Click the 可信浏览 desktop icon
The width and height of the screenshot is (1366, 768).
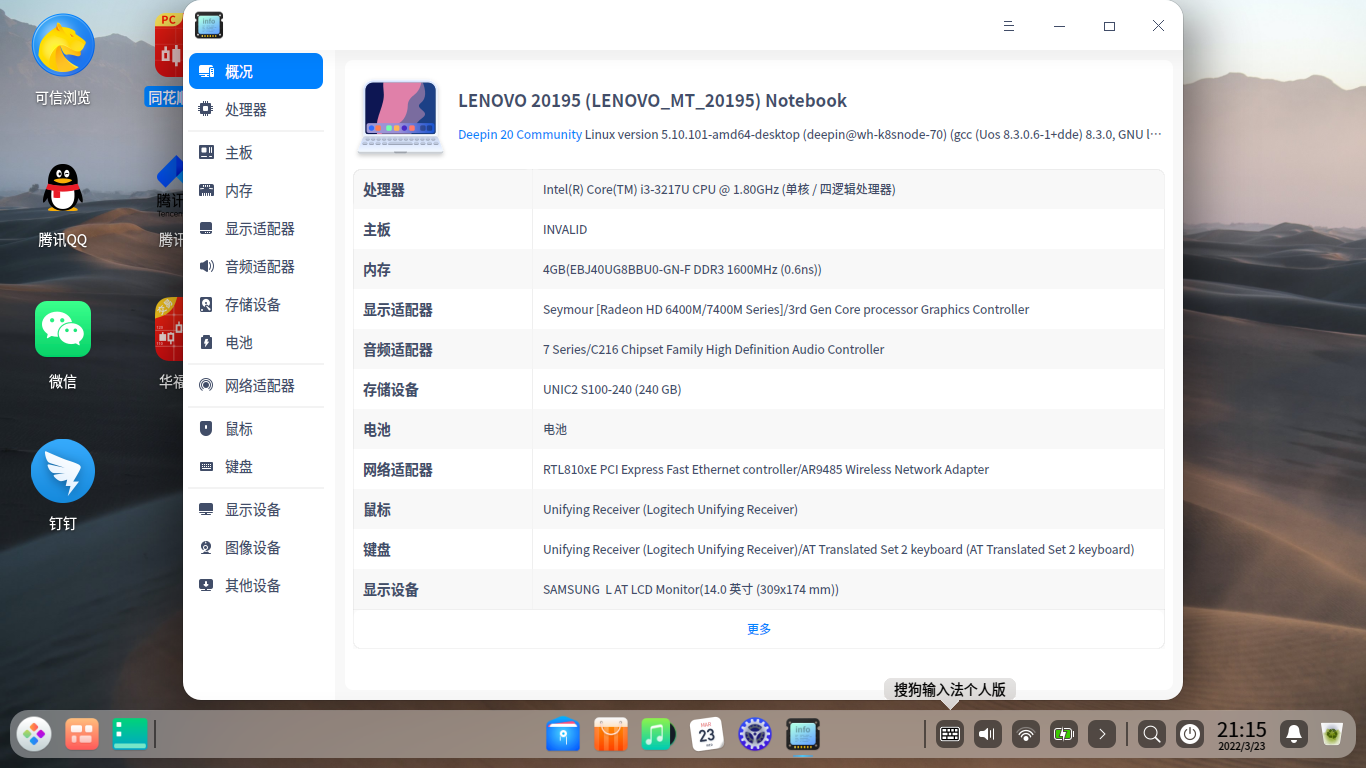[x=63, y=59]
